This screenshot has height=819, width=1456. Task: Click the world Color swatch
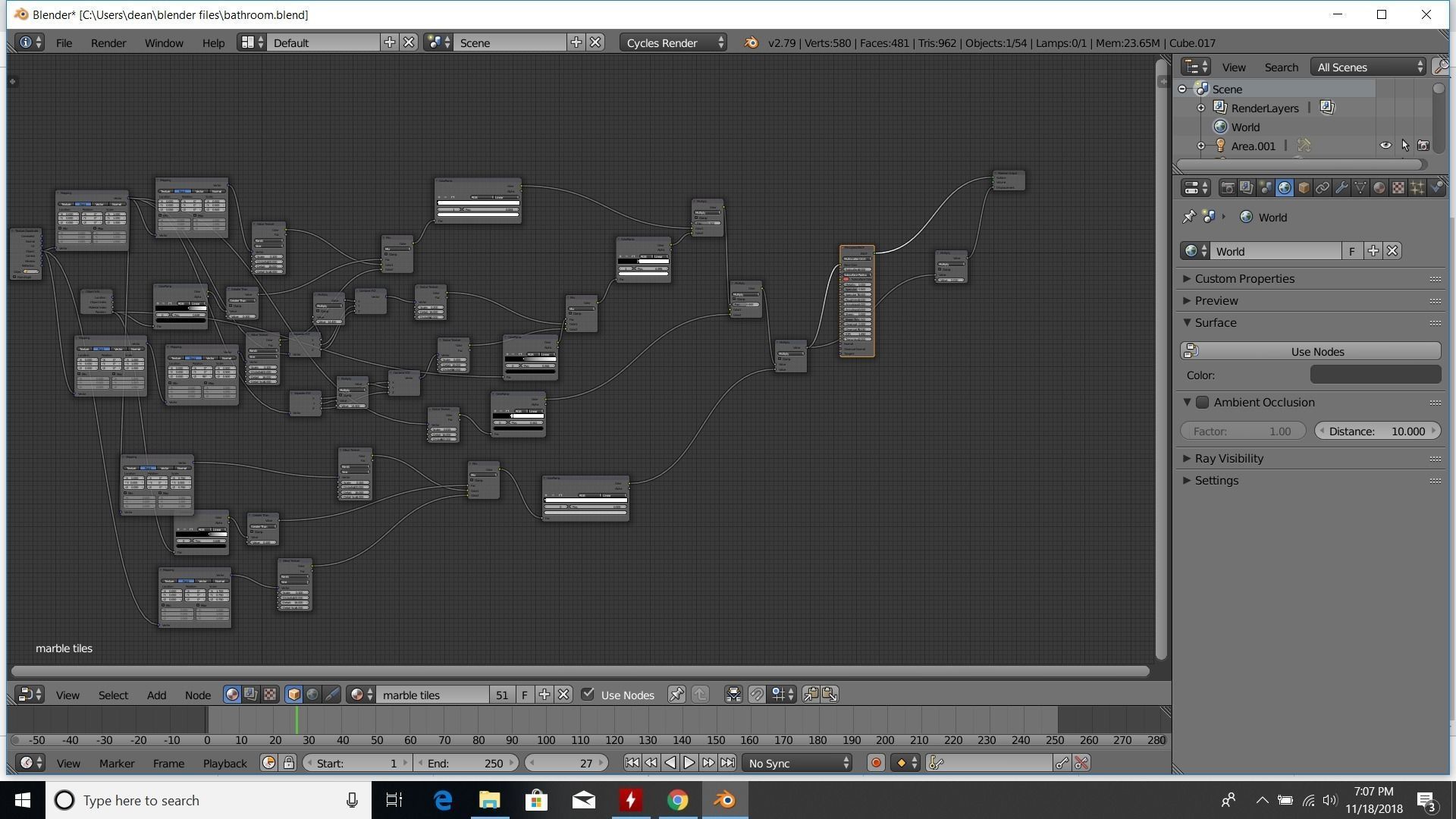1375,375
